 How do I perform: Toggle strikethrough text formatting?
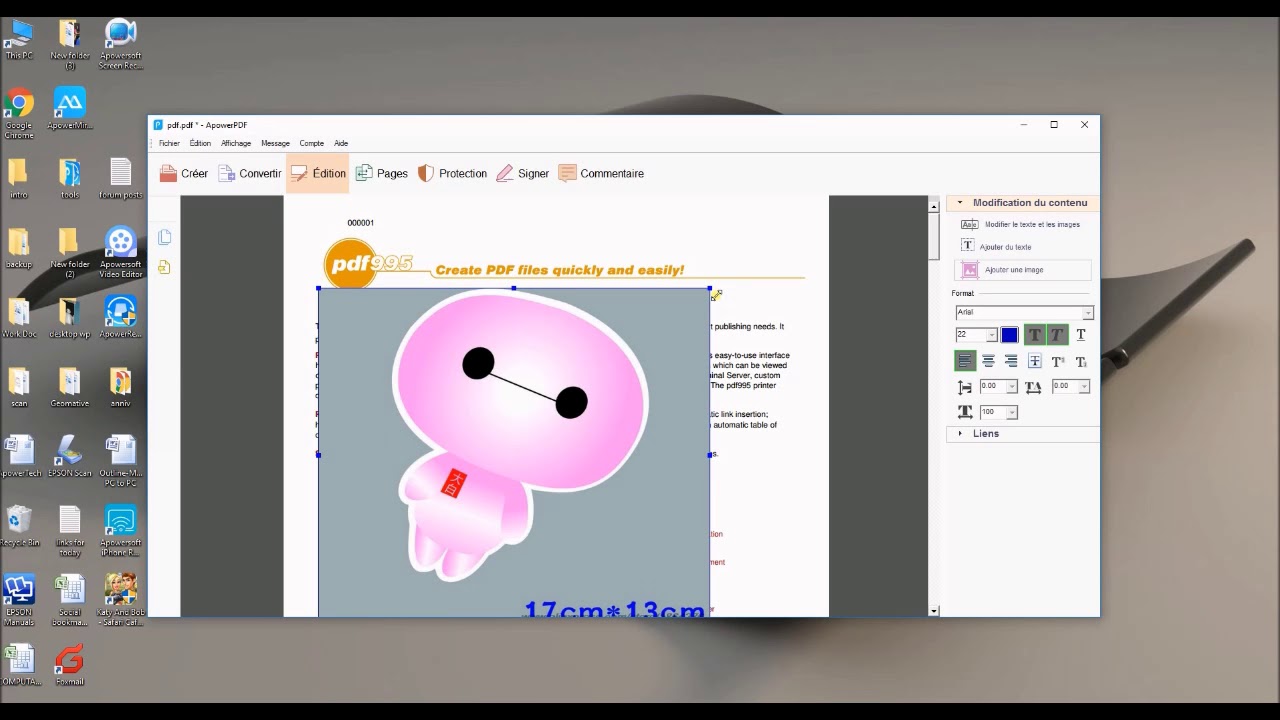click(x=1034, y=361)
